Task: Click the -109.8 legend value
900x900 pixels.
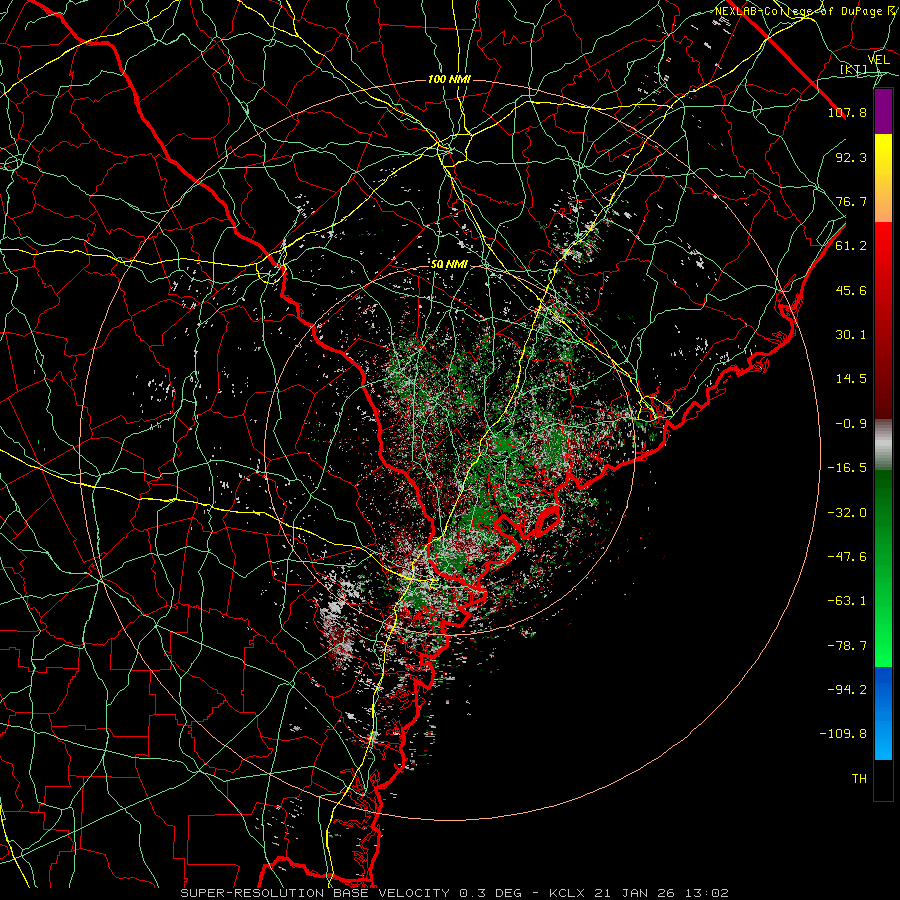Action: (x=843, y=734)
